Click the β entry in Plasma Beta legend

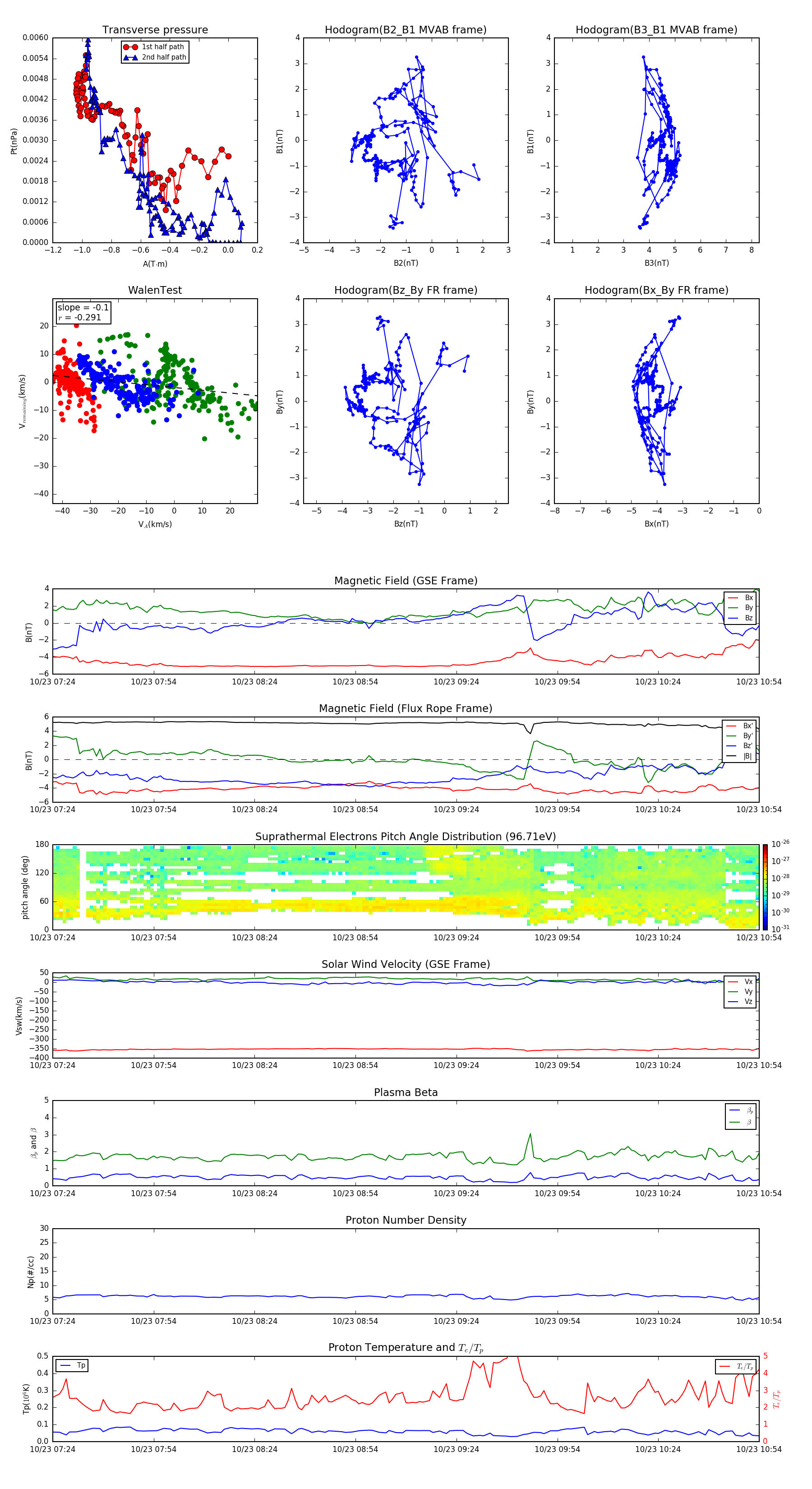pyautogui.click(x=741, y=1123)
